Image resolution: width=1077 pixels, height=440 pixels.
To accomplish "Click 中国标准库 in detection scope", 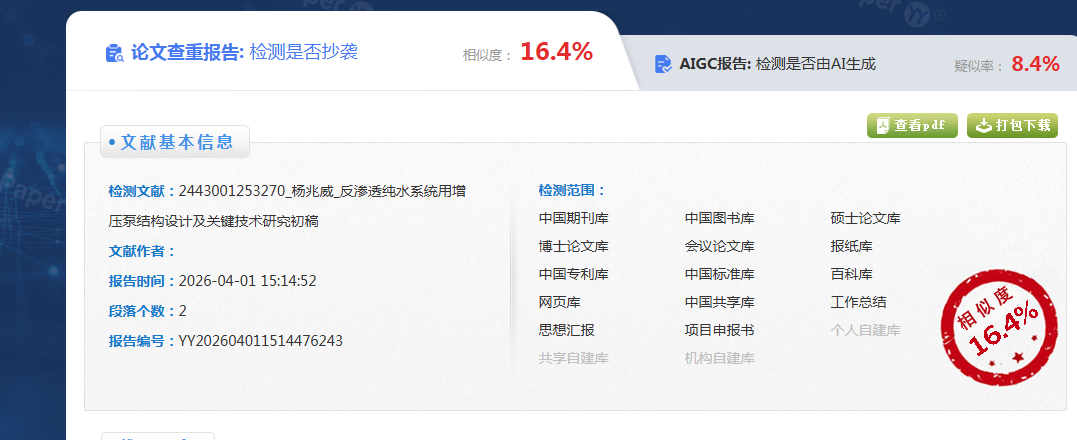I will [x=719, y=274].
